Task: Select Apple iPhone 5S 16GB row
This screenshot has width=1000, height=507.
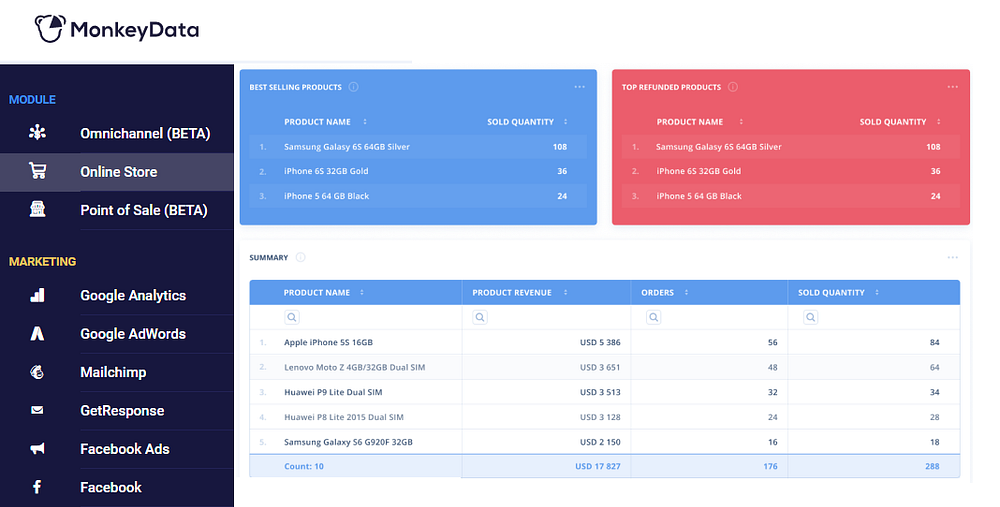Action: 605,342
